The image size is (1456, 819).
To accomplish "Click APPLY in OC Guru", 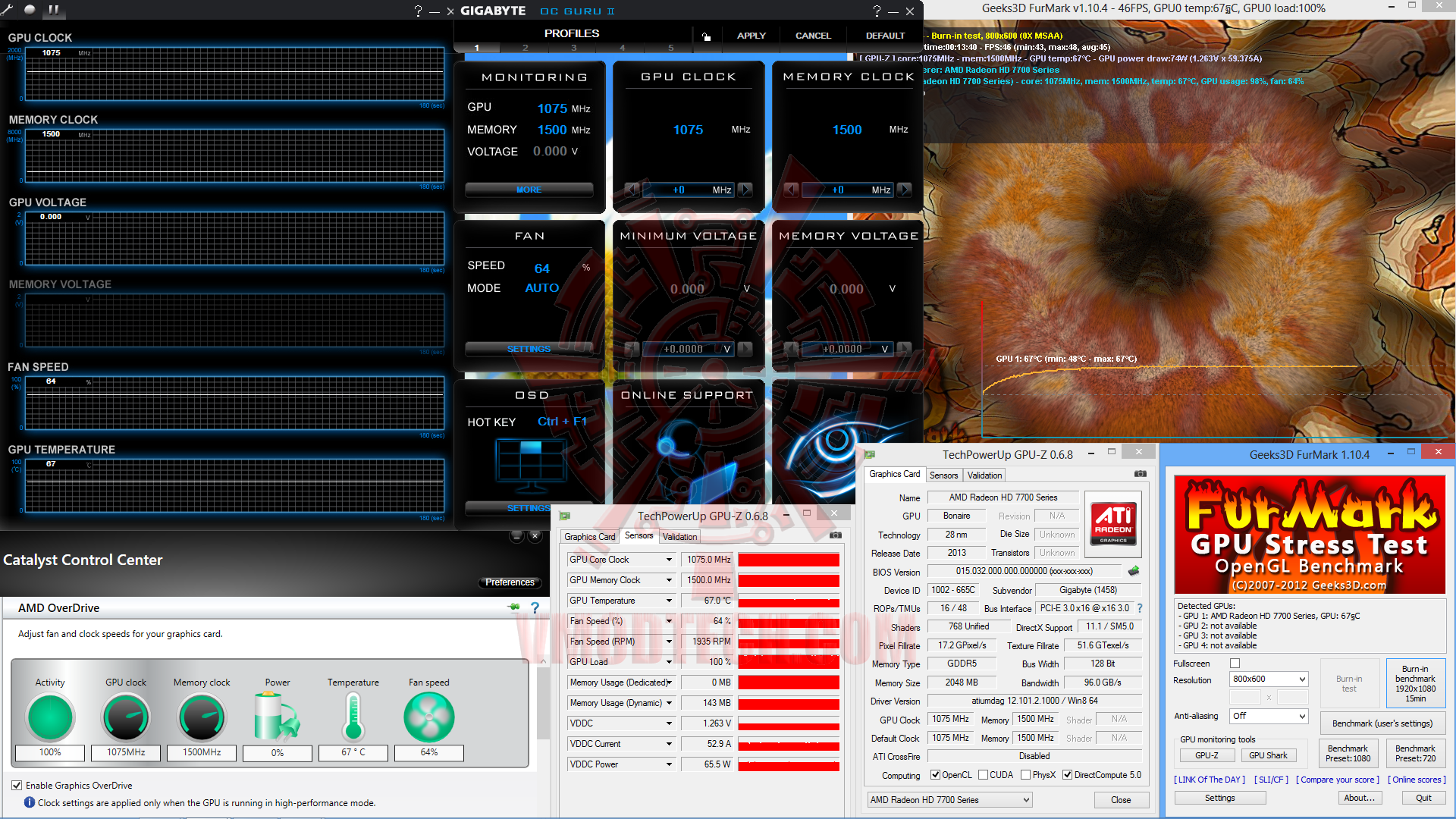I will tap(751, 36).
